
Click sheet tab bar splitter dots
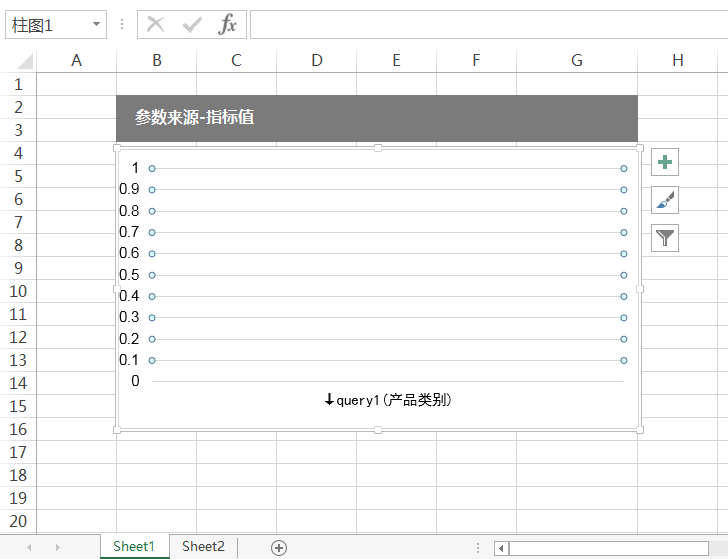pos(478,548)
